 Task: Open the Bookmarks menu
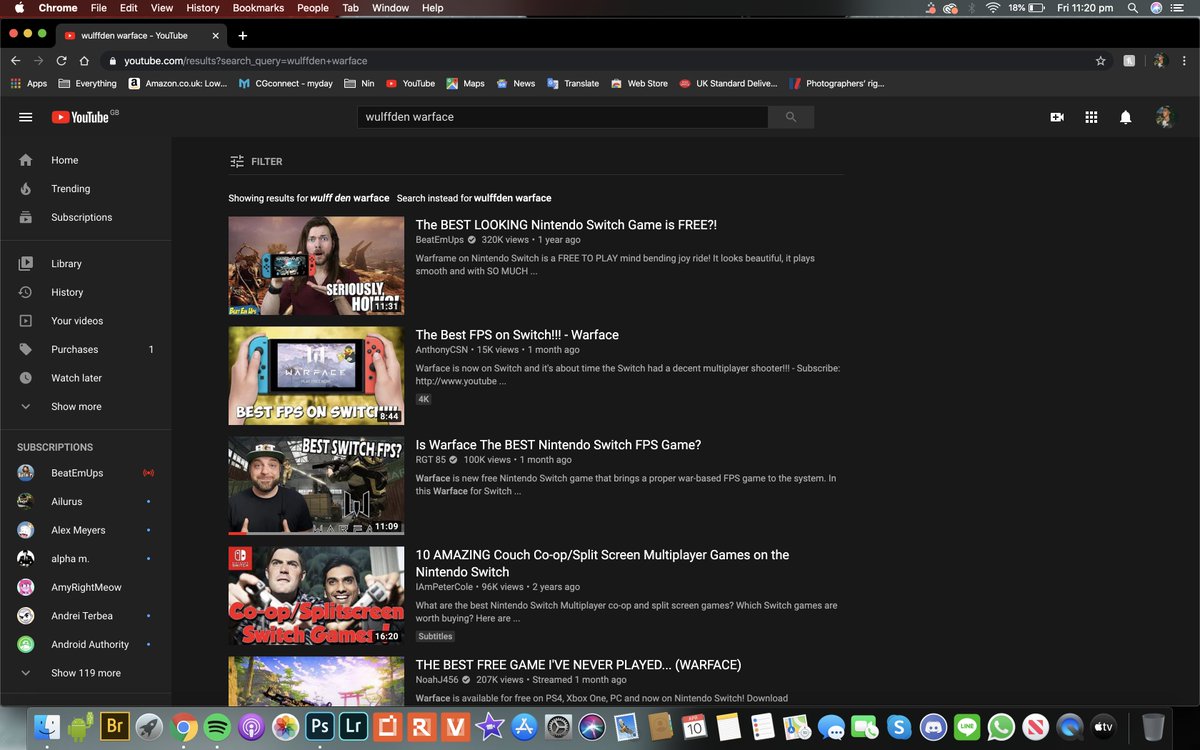(x=258, y=8)
